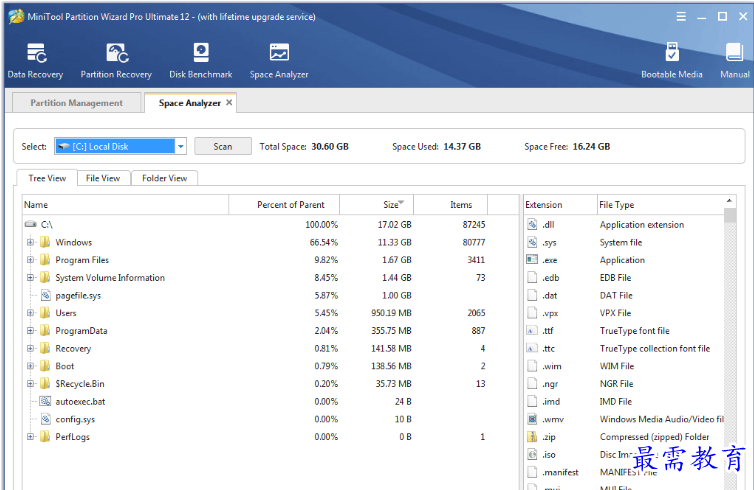Select the .manifest extension row
The height and width of the screenshot is (490, 754).
[625, 472]
